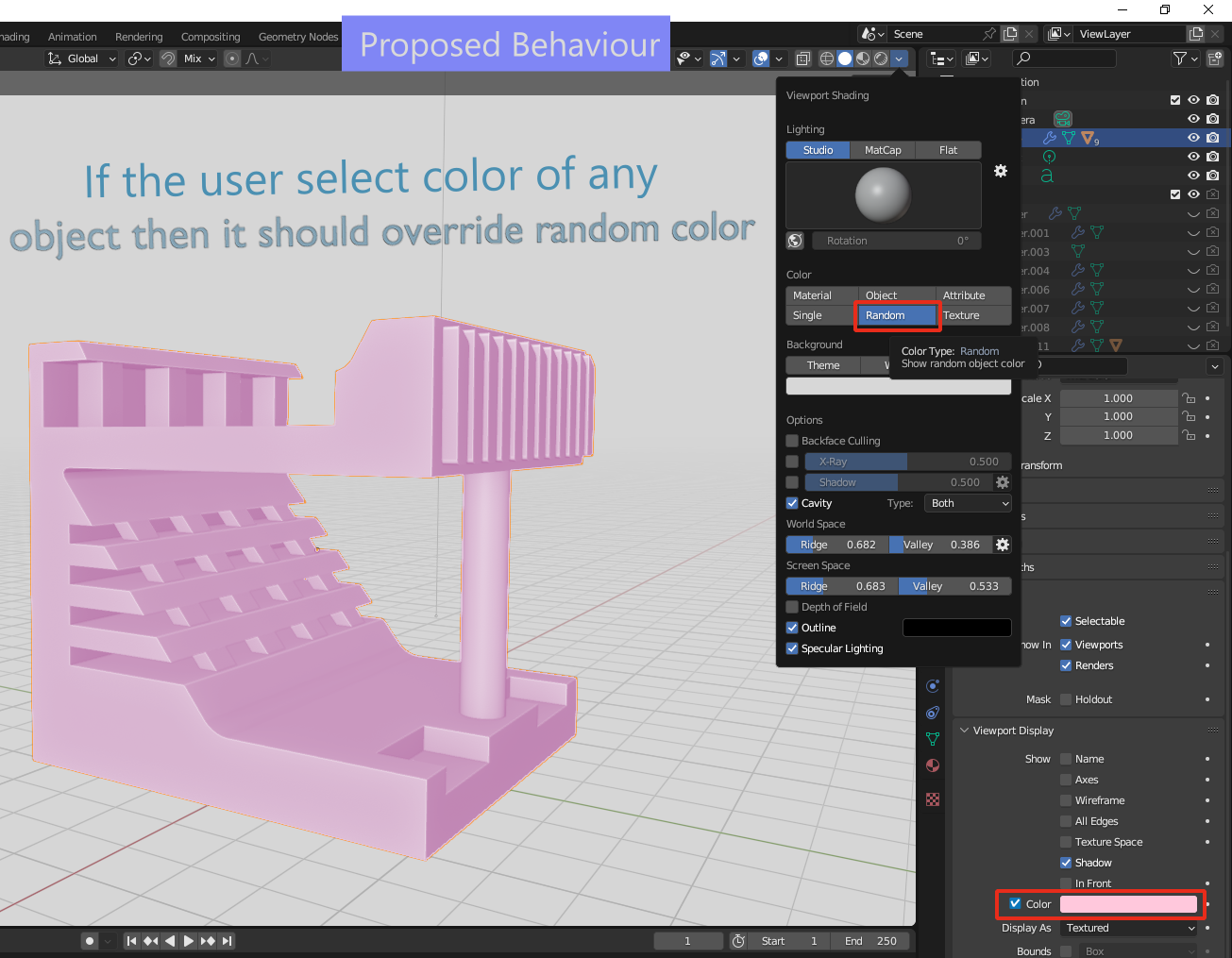Choose Material color type
This screenshot has height=958, width=1232.
[x=821, y=295]
